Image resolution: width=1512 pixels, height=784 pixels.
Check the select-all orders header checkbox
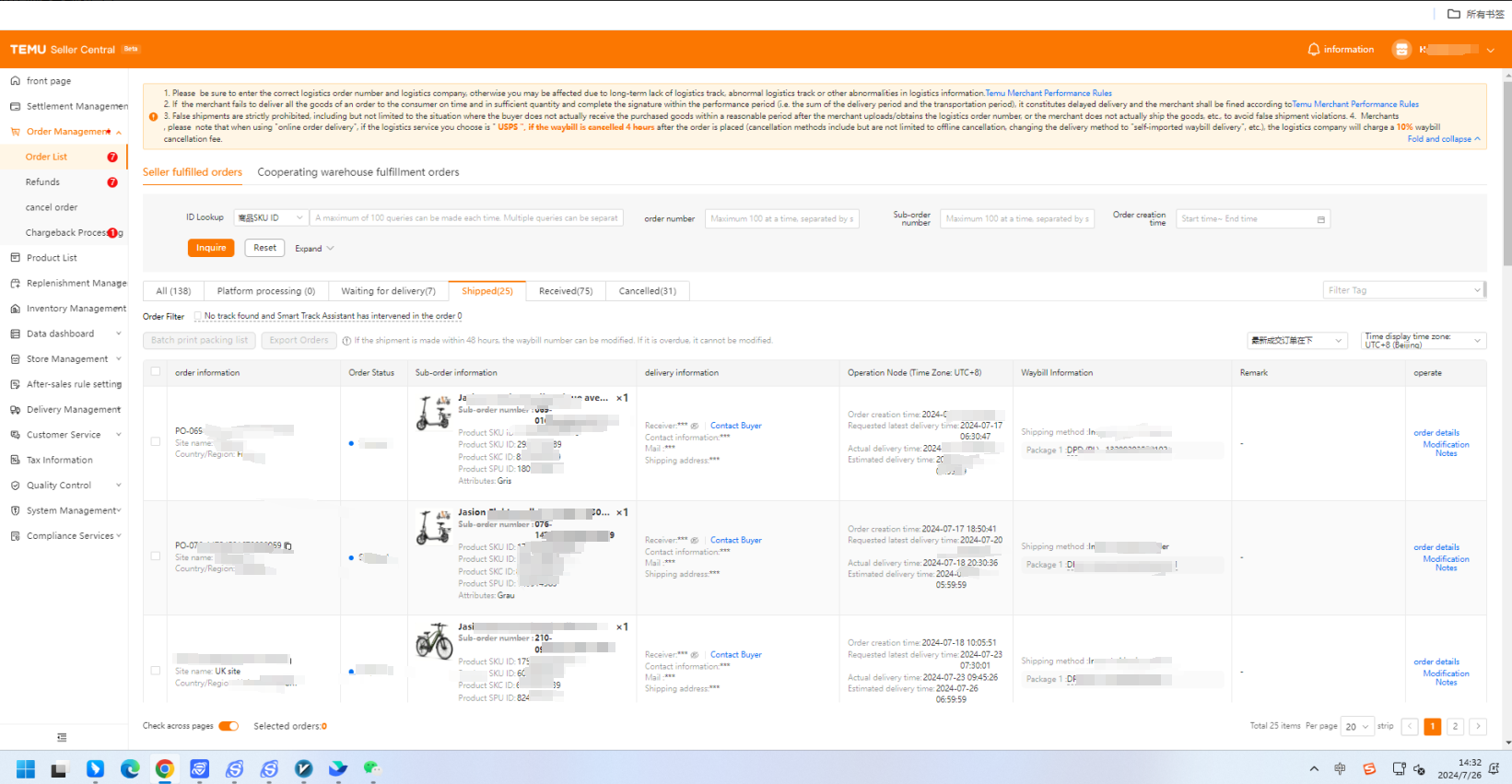pyautogui.click(x=156, y=372)
